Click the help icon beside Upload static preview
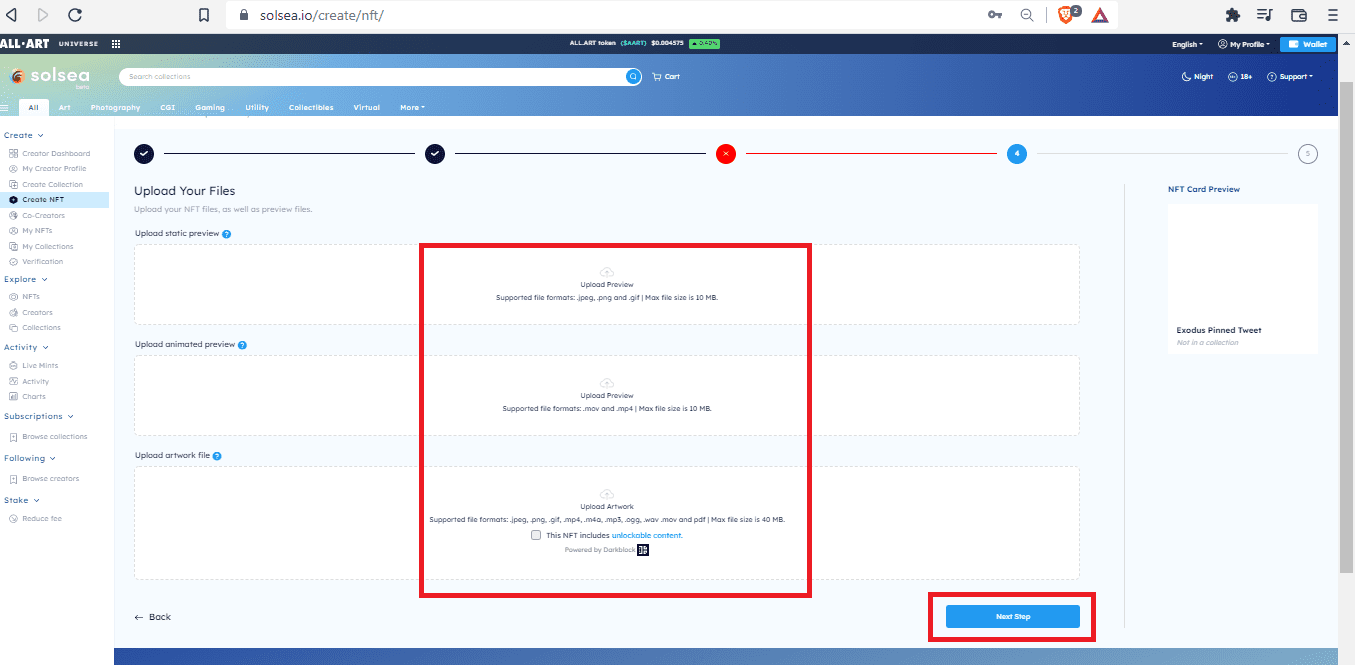Screen dimensions: 1355x665 227,234
